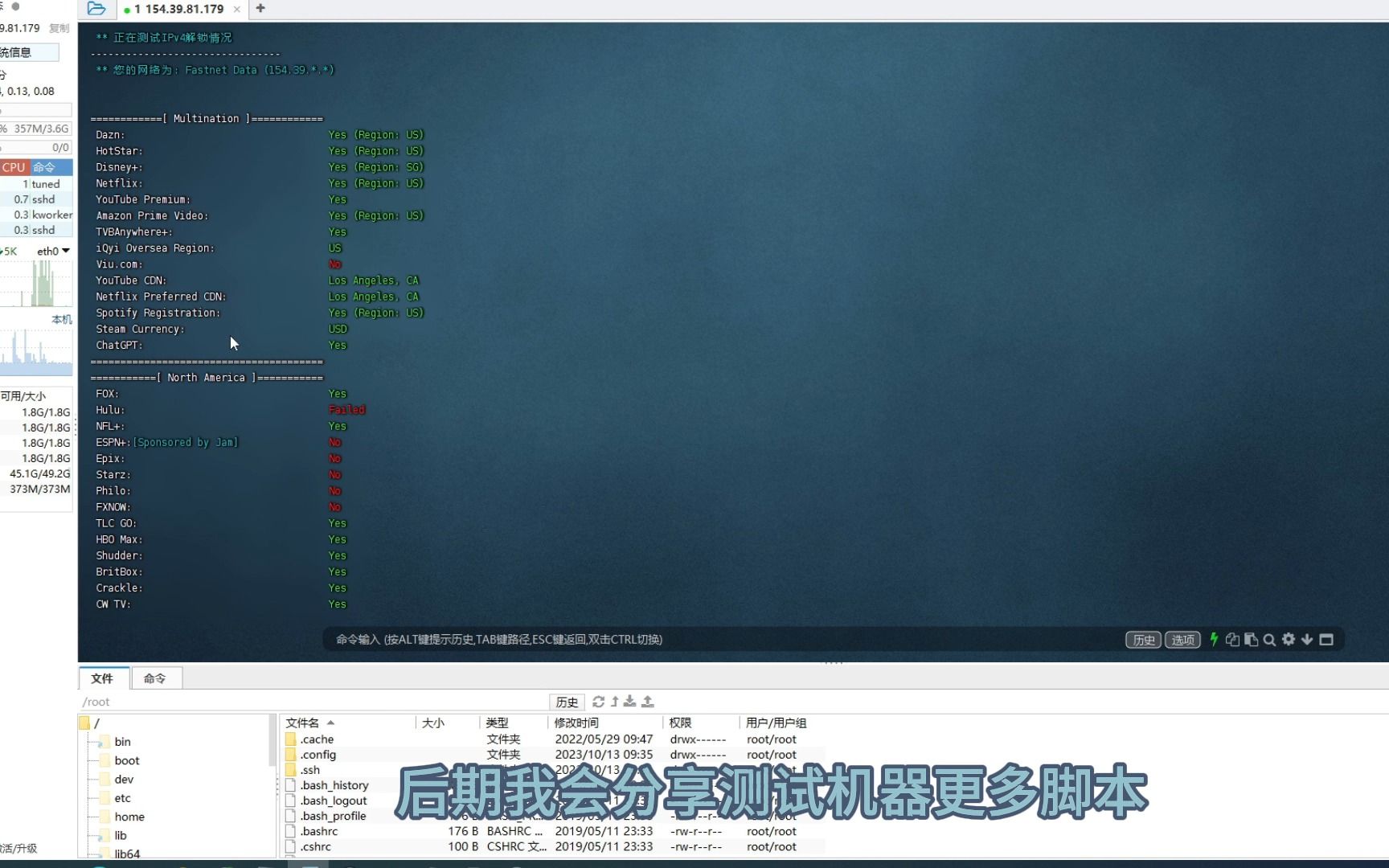Click the terminal 历史 history button

[1143, 640]
